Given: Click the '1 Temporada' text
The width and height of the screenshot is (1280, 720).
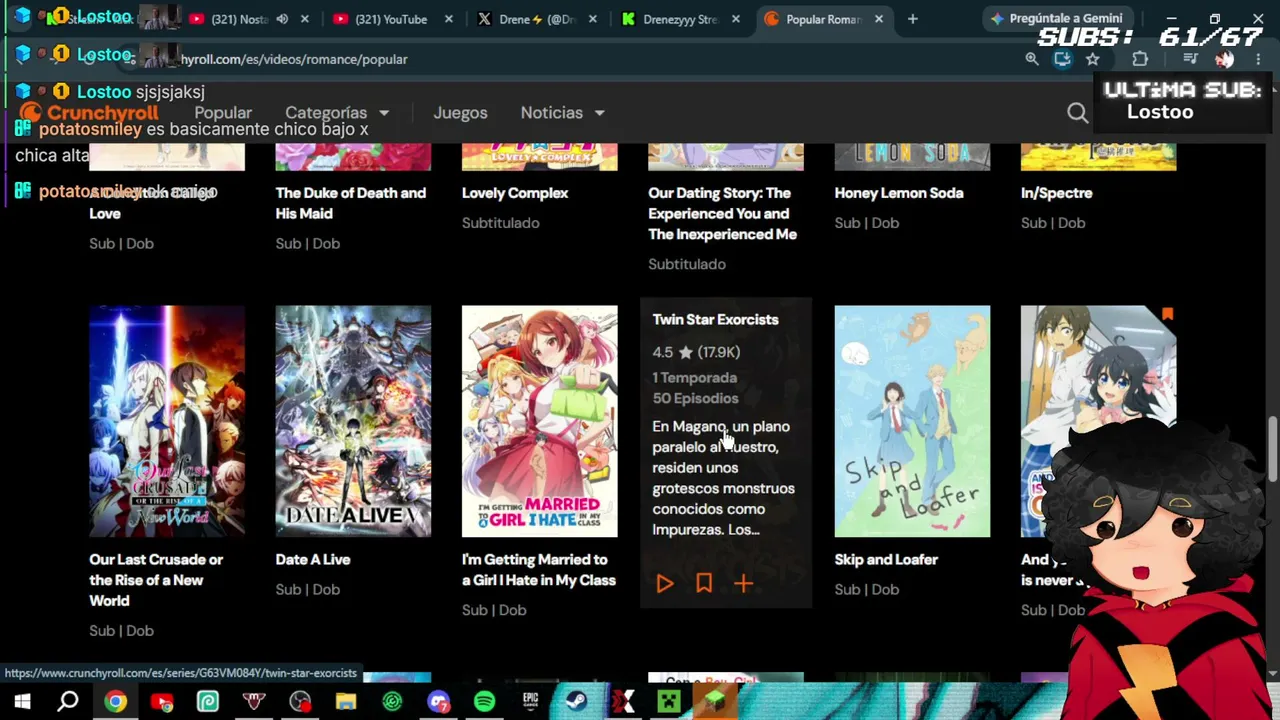Looking at the screenshot, I should pyautogui.click(x=694, y=378).
